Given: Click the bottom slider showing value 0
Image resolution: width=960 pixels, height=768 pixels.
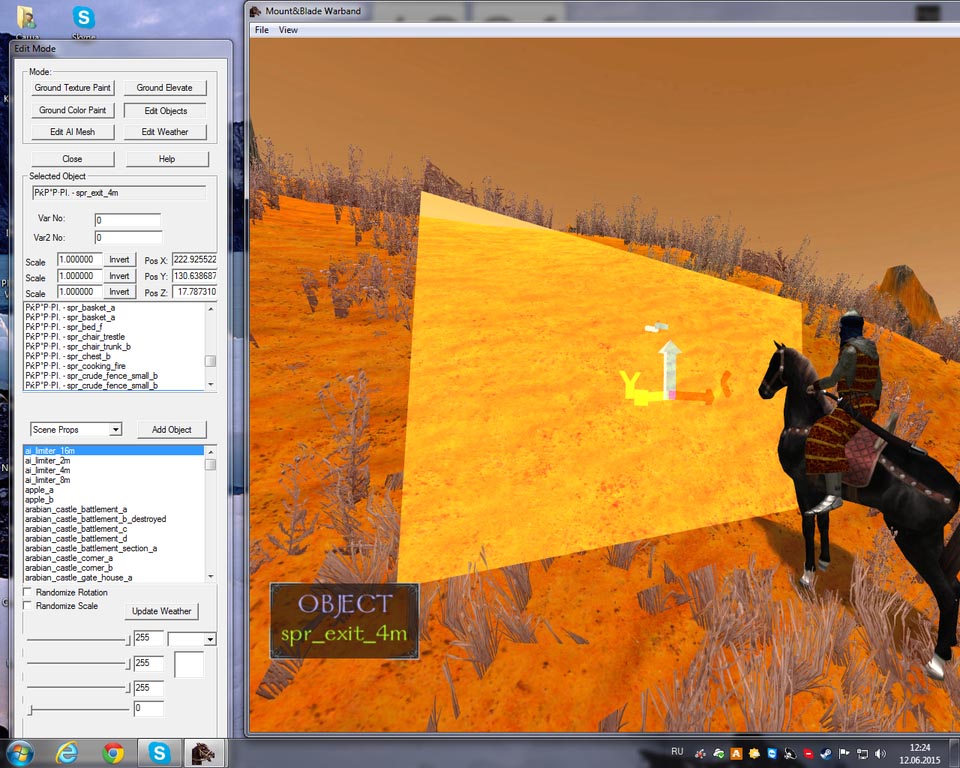Looking at the screenshot, I should pos(32,709).
